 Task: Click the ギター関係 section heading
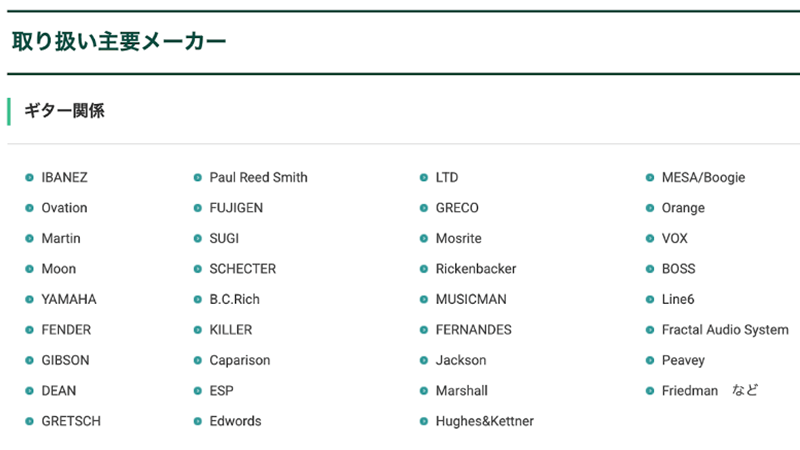click(x=64, y=111)
